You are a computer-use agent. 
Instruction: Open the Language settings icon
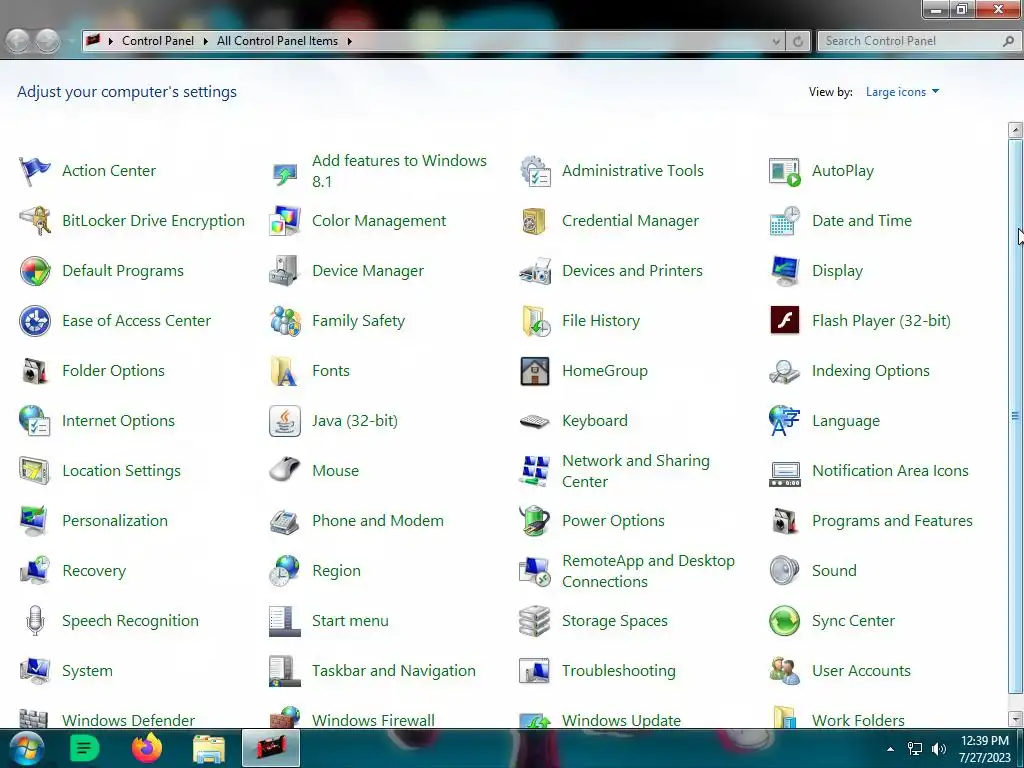pos(784,421)
